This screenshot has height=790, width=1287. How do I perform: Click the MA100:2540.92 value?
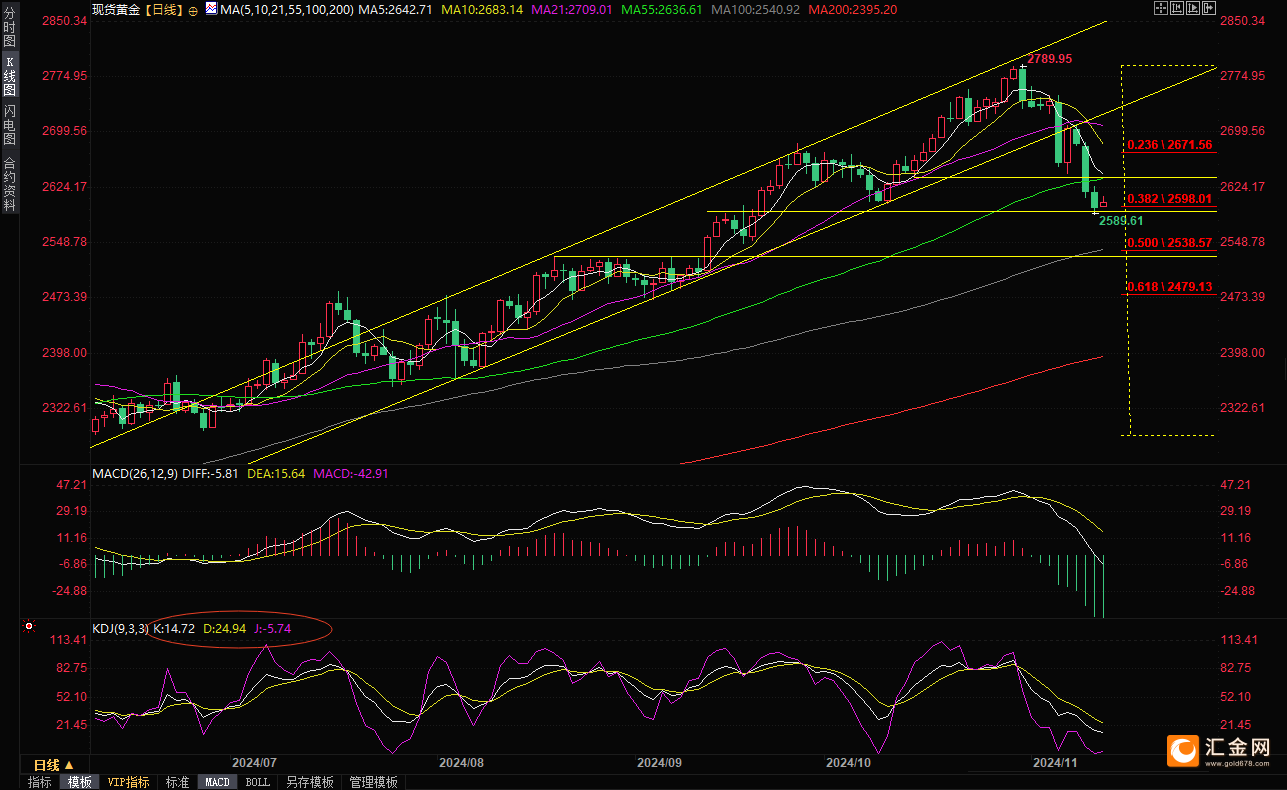755,9
